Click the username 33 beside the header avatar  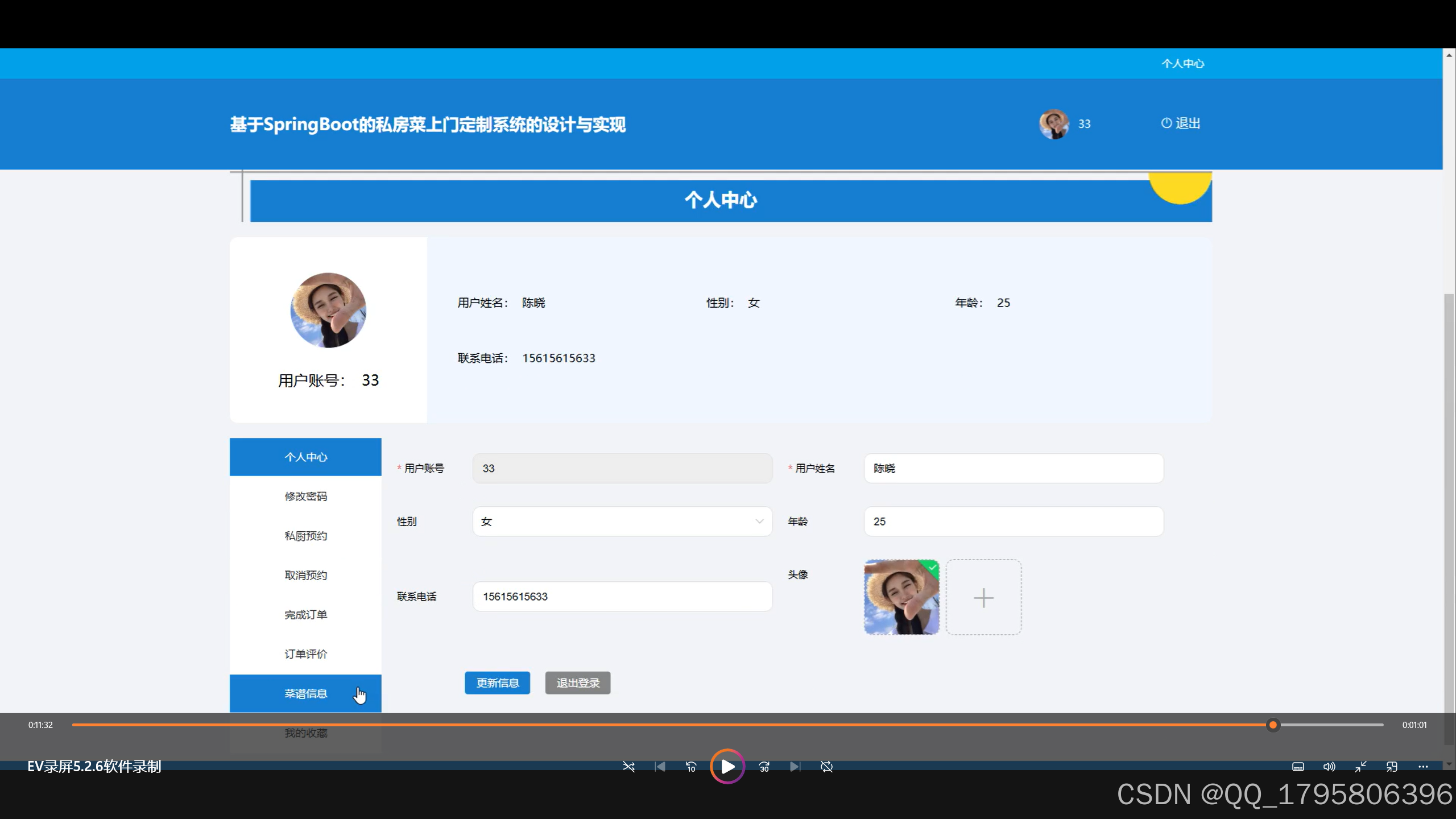(1084, 124)
